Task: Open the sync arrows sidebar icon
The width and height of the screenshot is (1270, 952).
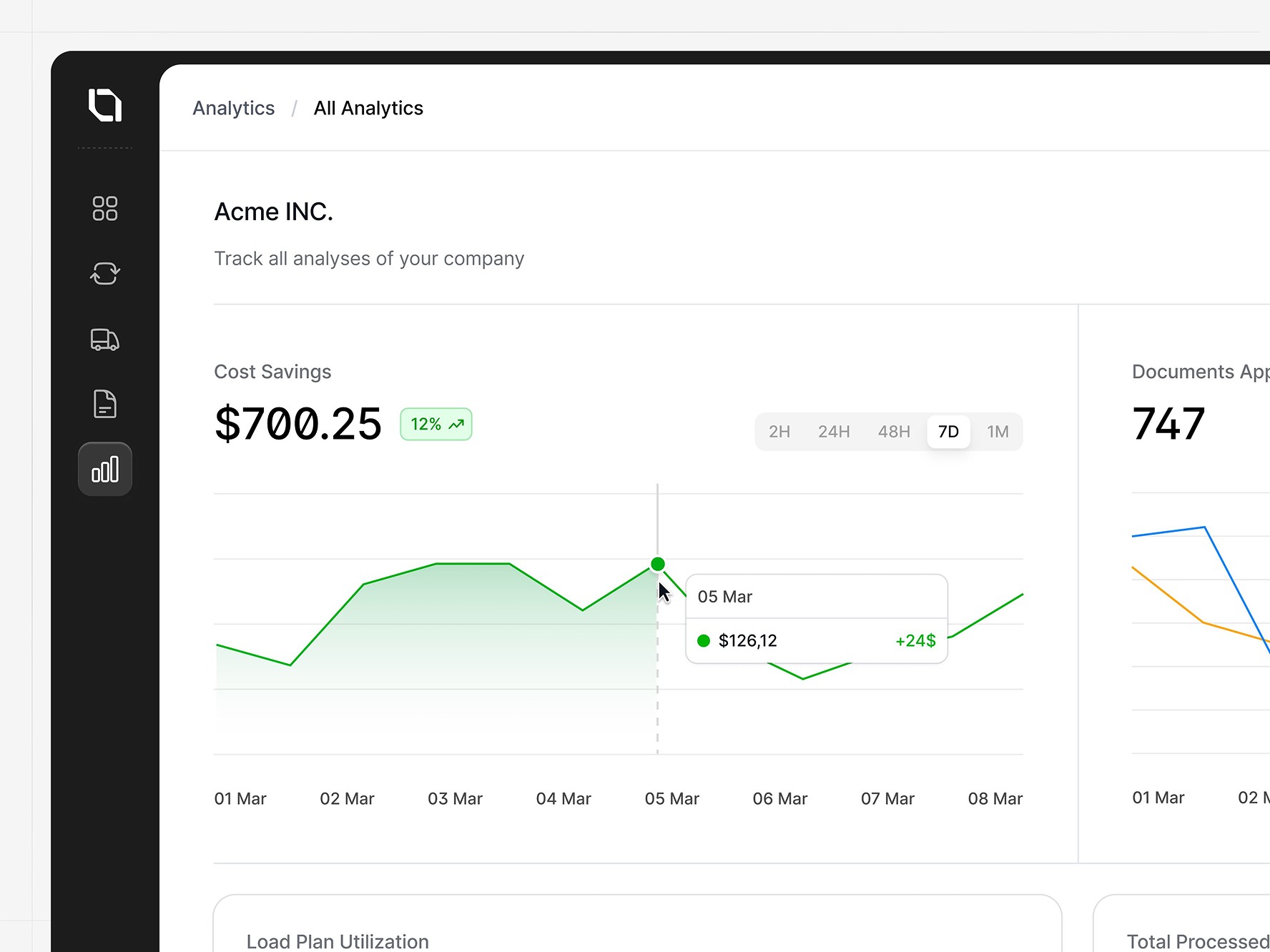Action: 105,273
